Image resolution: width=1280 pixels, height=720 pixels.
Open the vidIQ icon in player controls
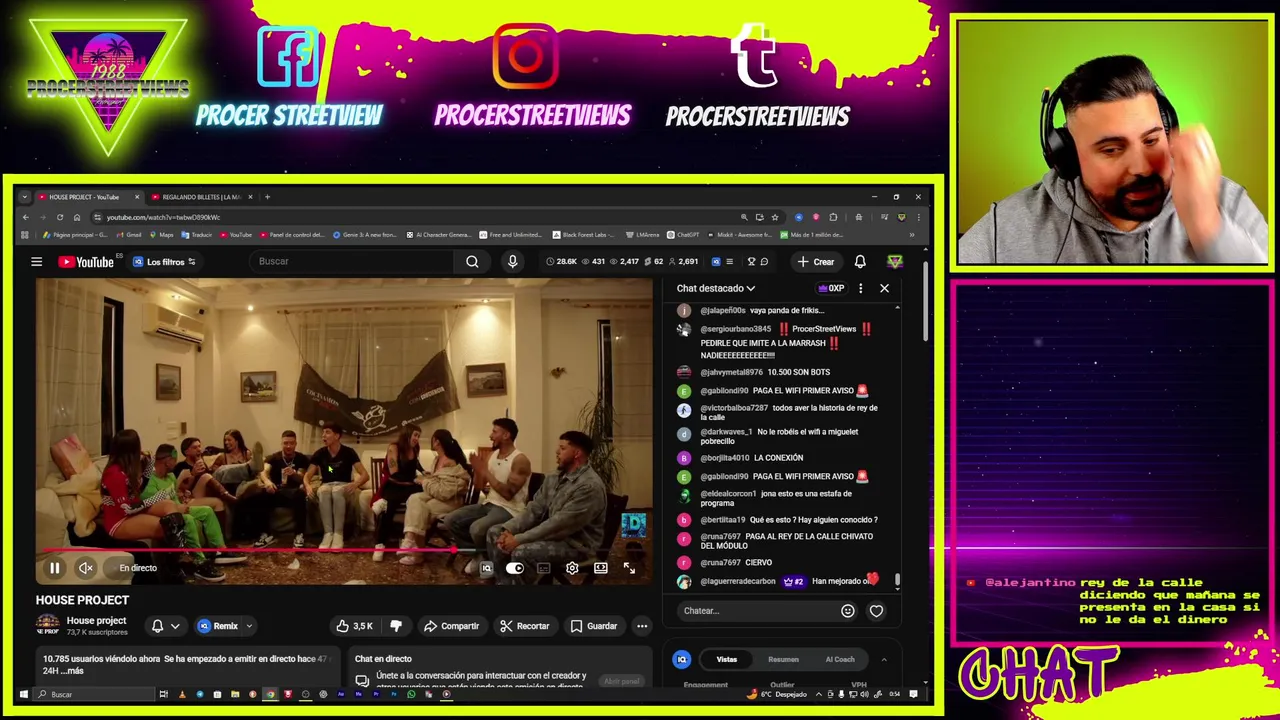[487, 568]
